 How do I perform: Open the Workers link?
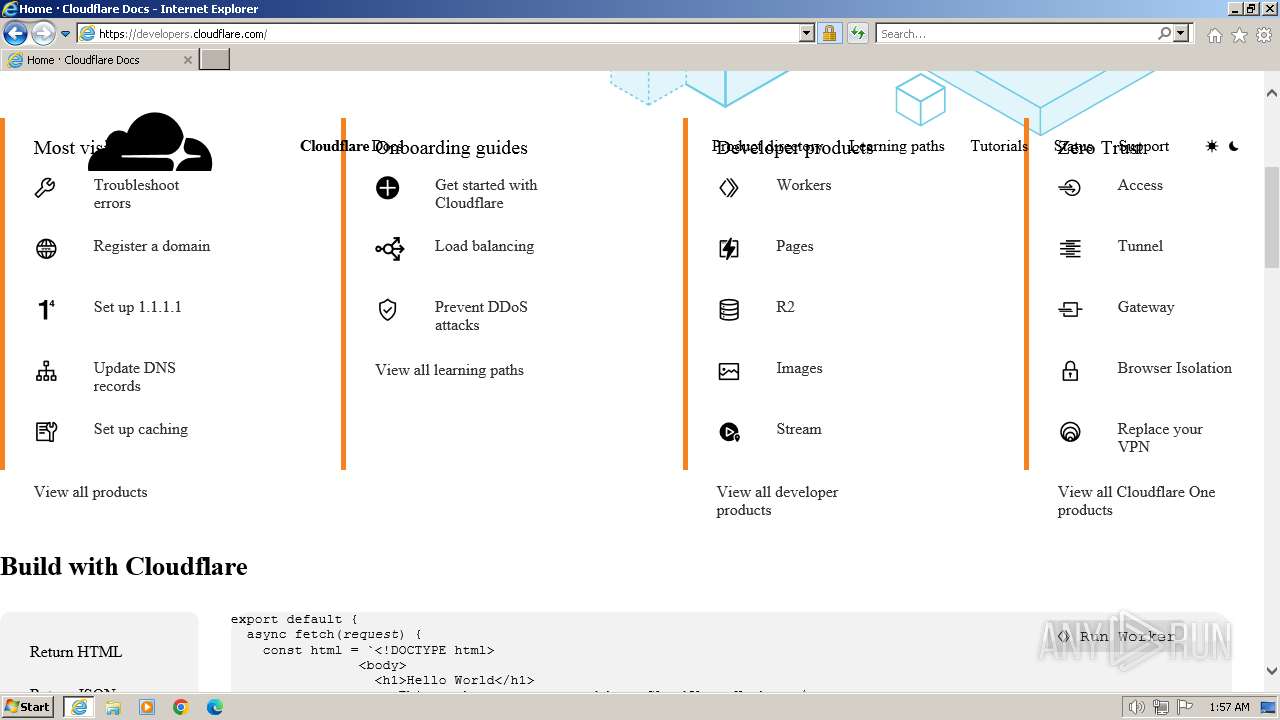804,185
